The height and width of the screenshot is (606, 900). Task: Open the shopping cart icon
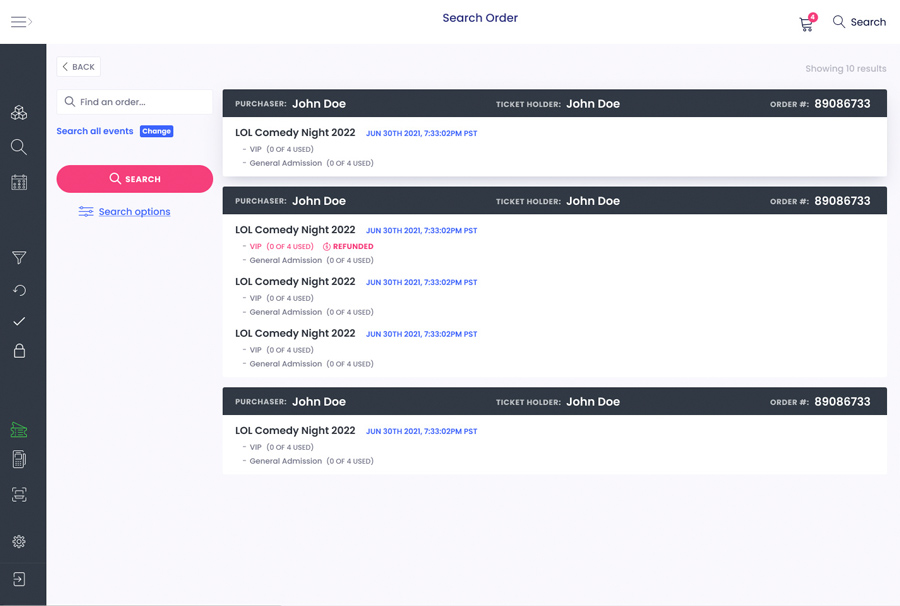[x=808, y=22]
